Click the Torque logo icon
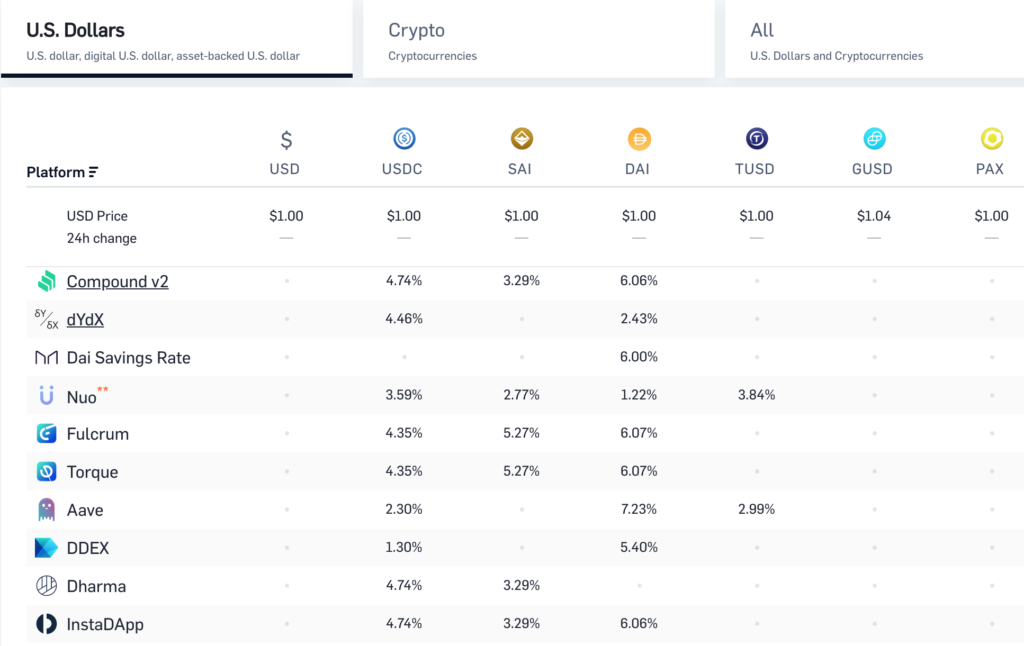 tap(46, 471)
